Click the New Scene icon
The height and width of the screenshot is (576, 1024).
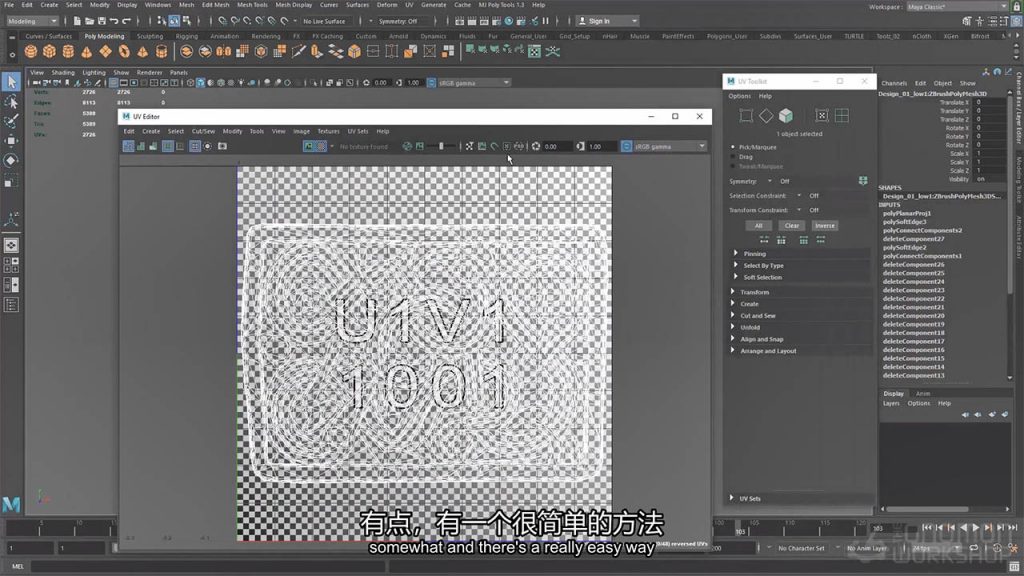point(76,21)
